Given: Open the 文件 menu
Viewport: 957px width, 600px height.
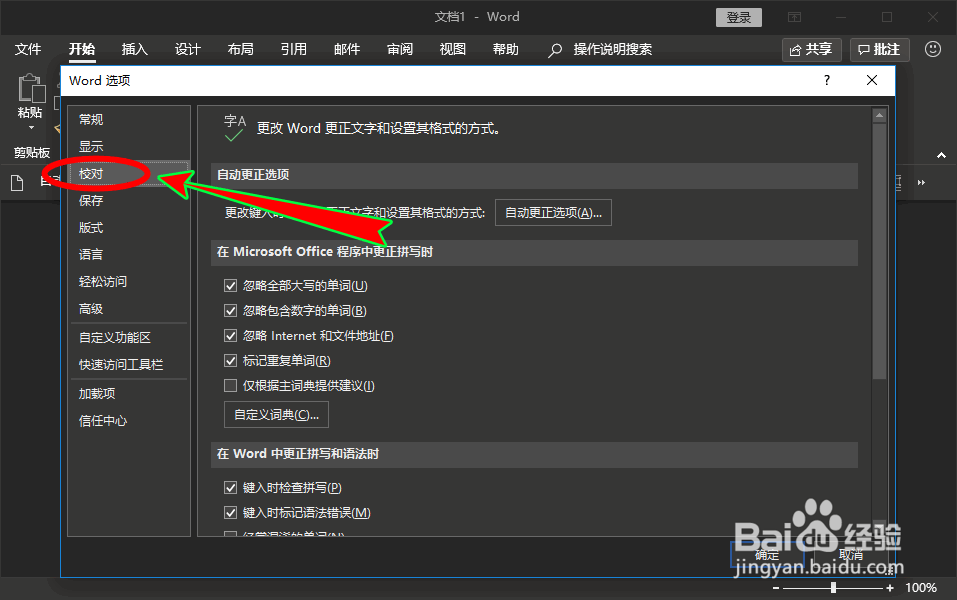Looking at the screenshot, I should pos(28,49).
